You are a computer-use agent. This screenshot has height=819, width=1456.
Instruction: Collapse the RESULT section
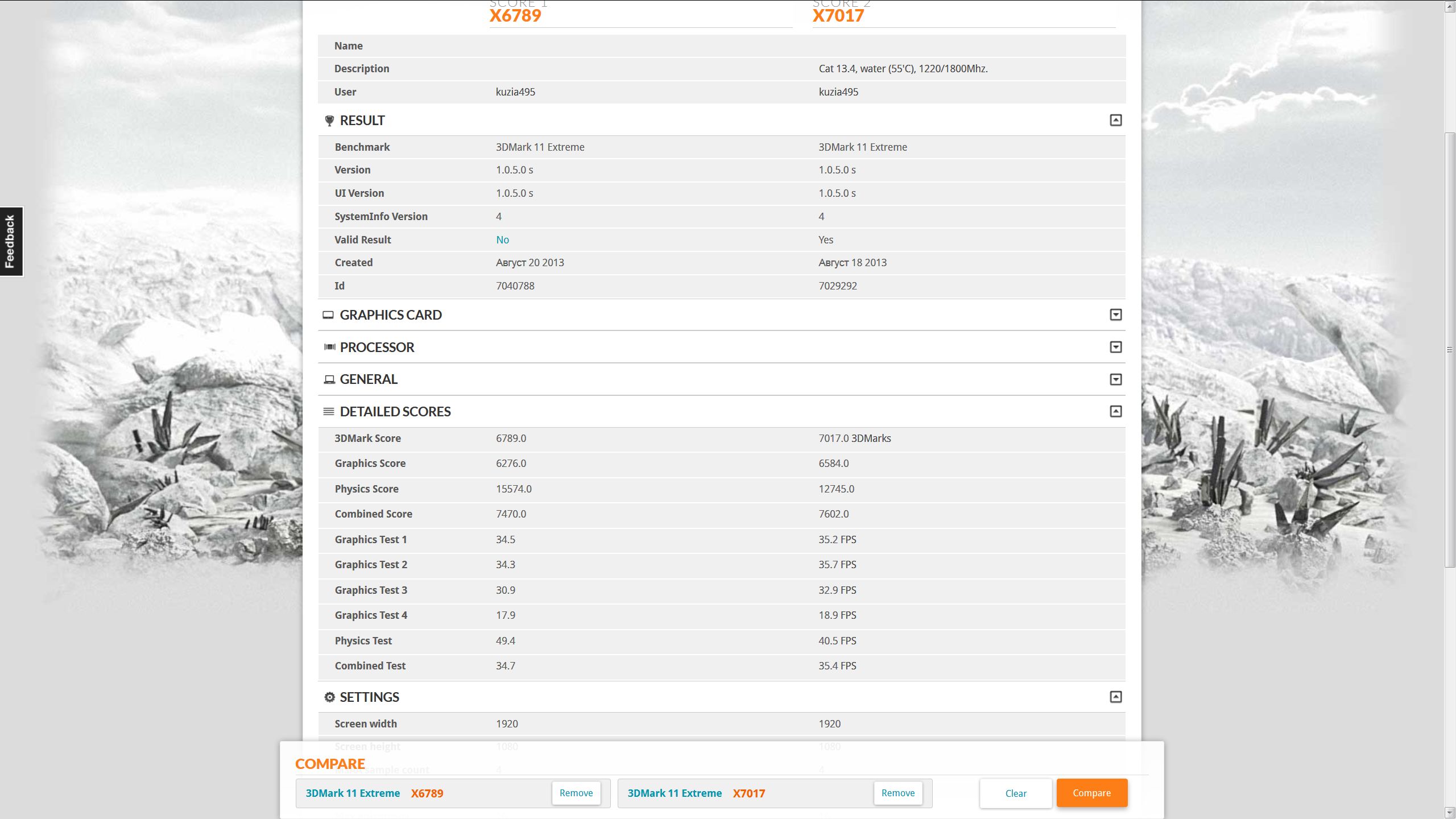coord(1115,120)
